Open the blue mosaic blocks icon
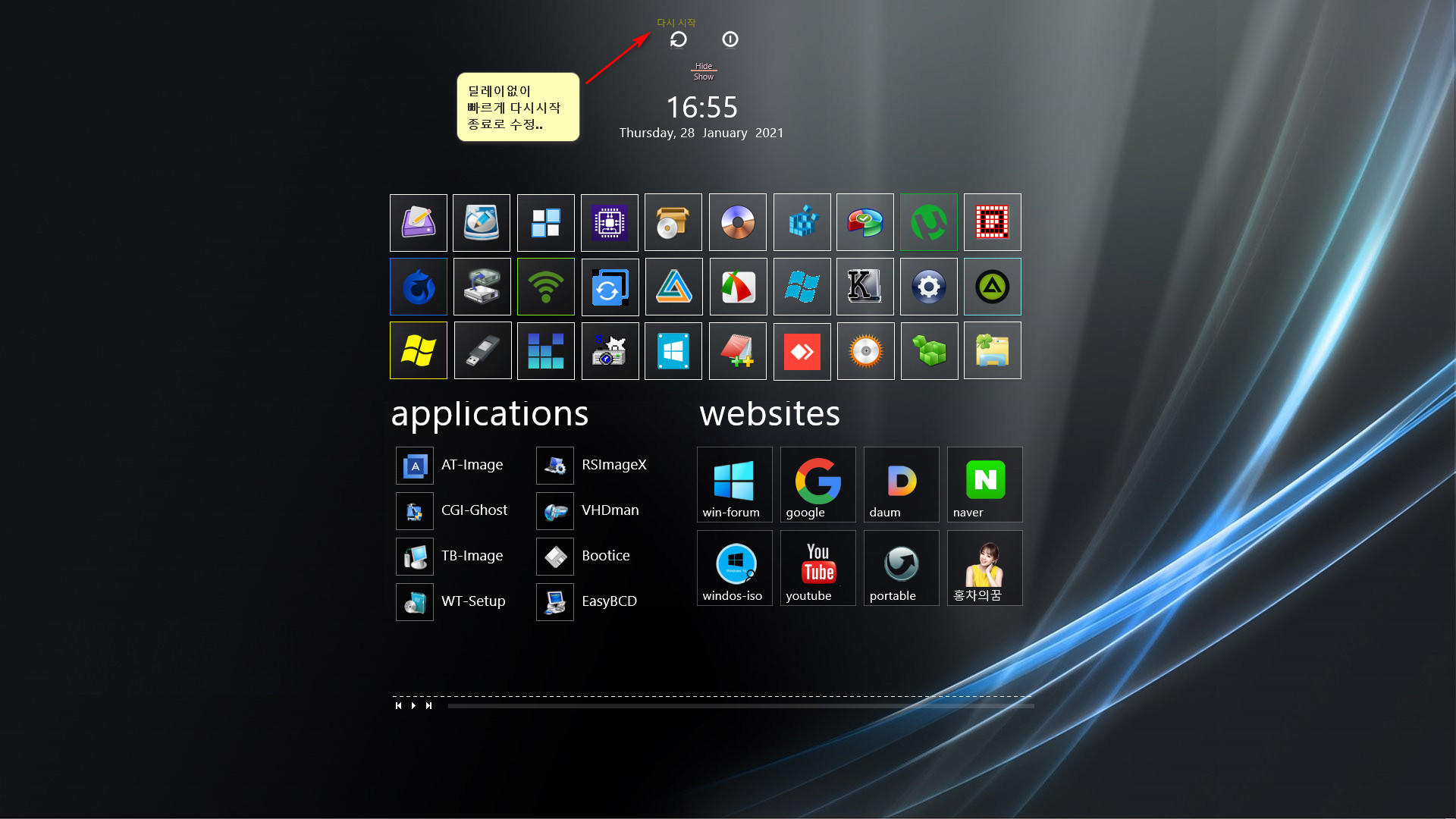The image size is (1456, 819). coord(546,350)
